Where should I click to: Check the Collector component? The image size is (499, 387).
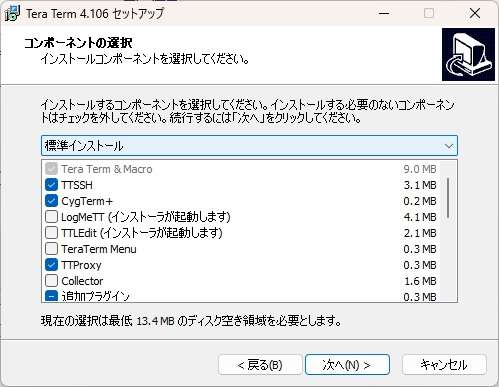(51, 281)
